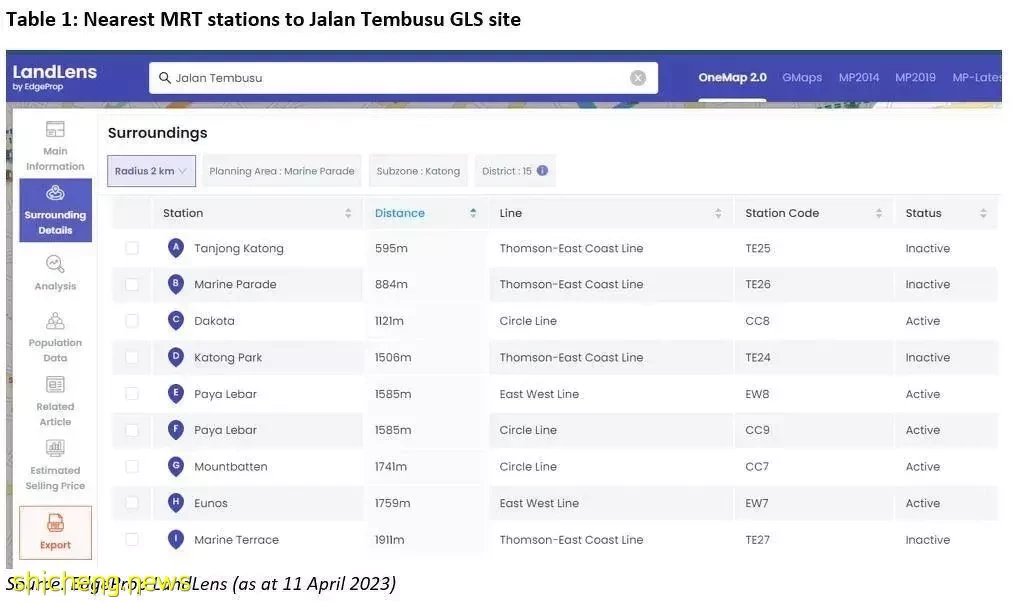Click marker G for Mountbatten

click(175, 466)
